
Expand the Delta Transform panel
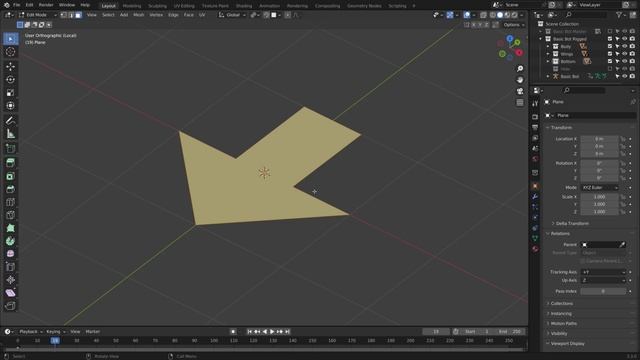click(x=571, y=224)
